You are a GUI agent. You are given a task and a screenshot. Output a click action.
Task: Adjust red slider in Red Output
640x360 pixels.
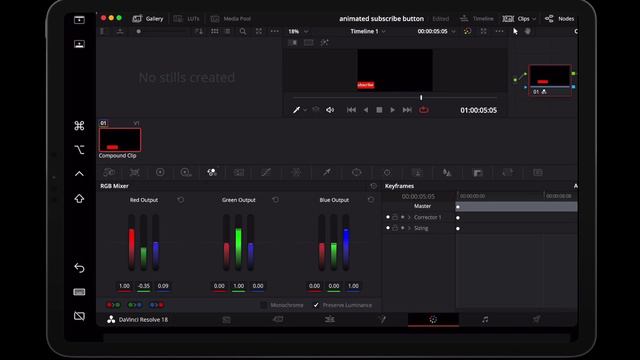[x=131, y=242]
